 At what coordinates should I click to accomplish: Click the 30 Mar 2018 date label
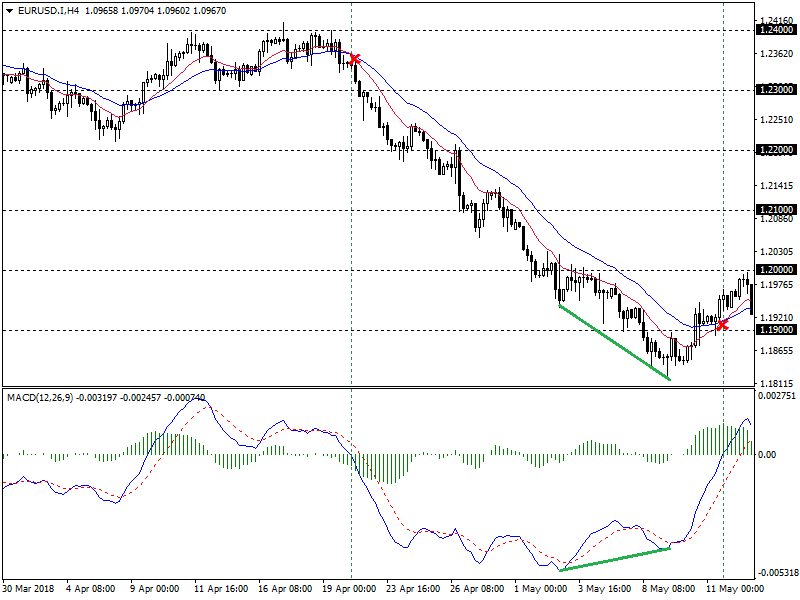click(29, 589)
